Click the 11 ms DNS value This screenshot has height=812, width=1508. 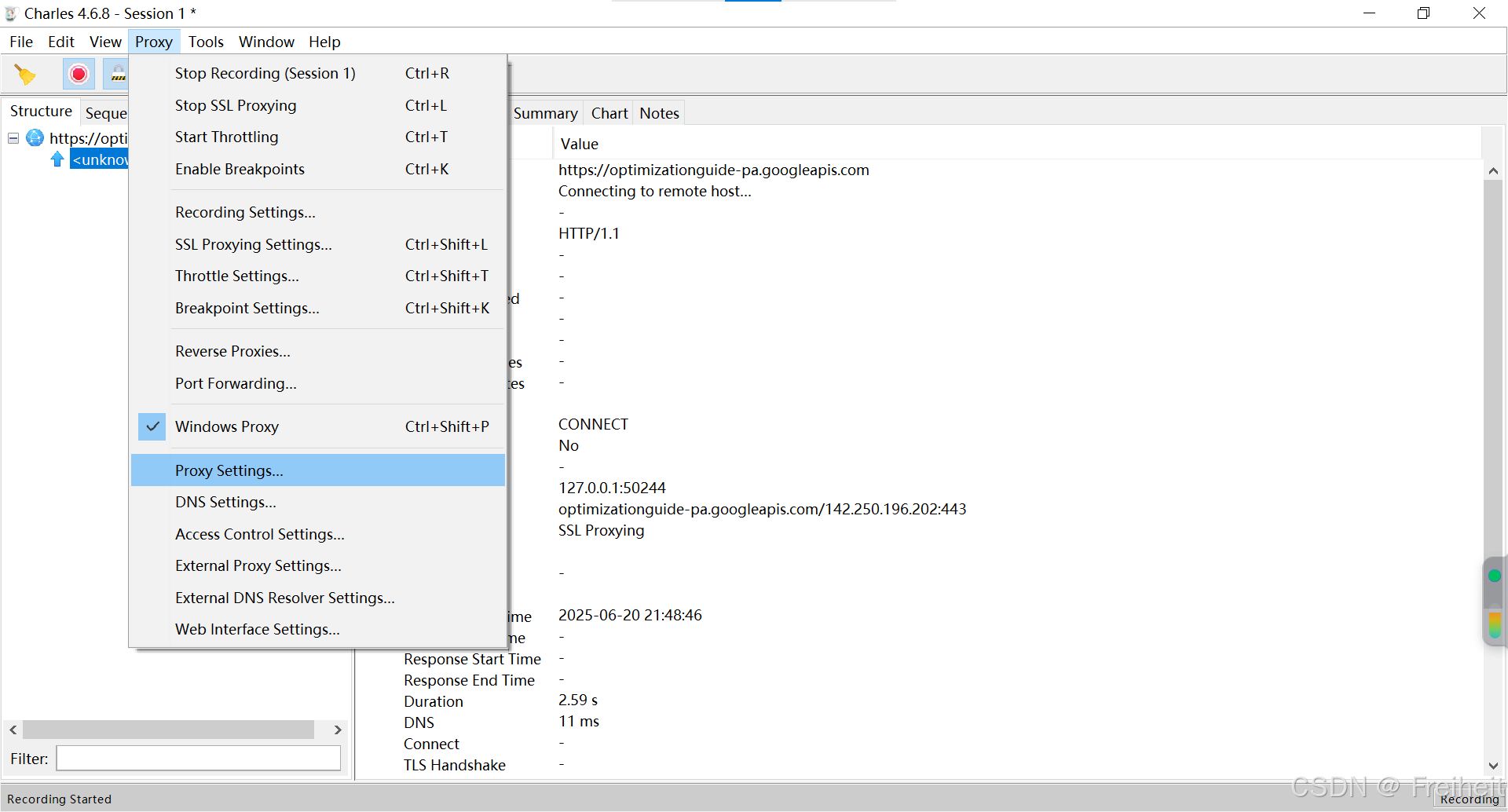coord(579,721)
